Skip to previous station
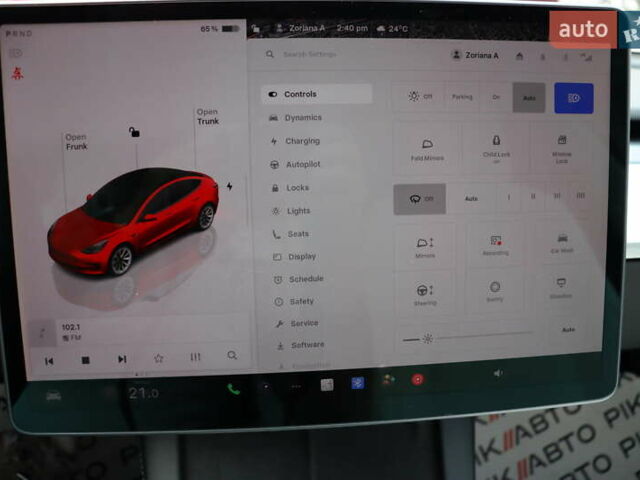The image size is (640, 480). [49, 361]
